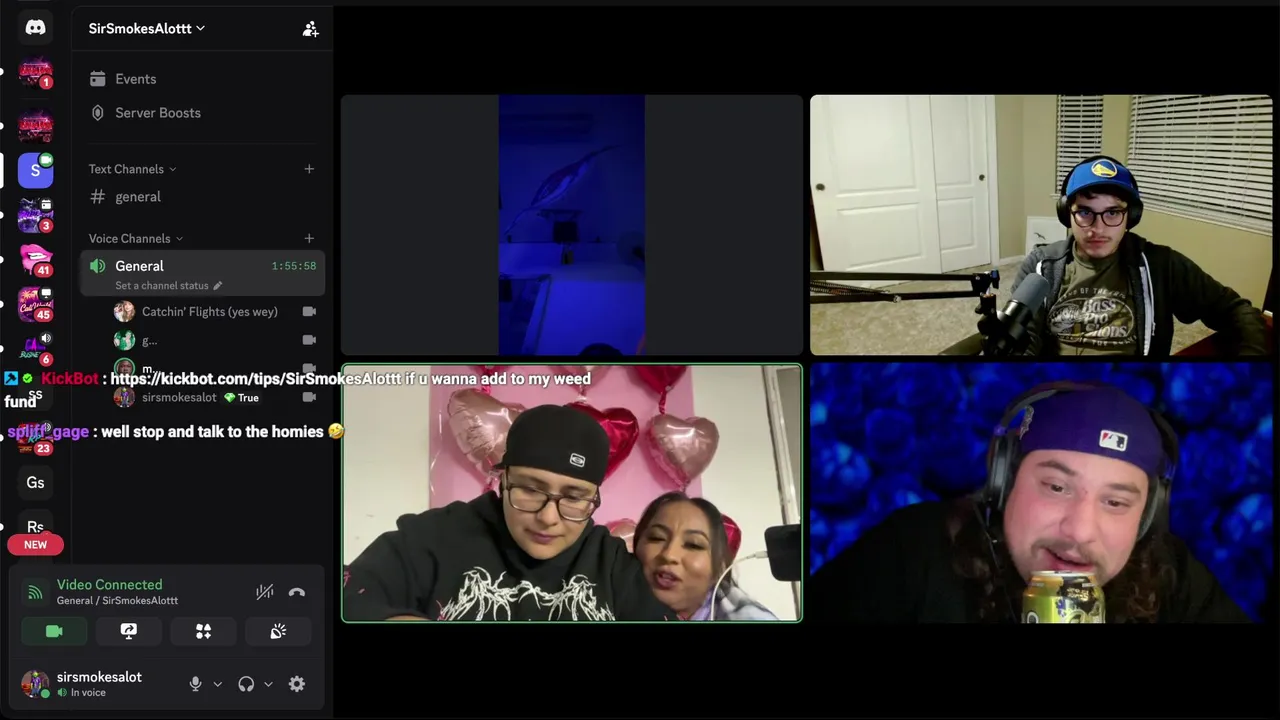Viewport: 1280px width, 720px height.
Task: Open headphone output options arrow
Action: tap(268, 684)
